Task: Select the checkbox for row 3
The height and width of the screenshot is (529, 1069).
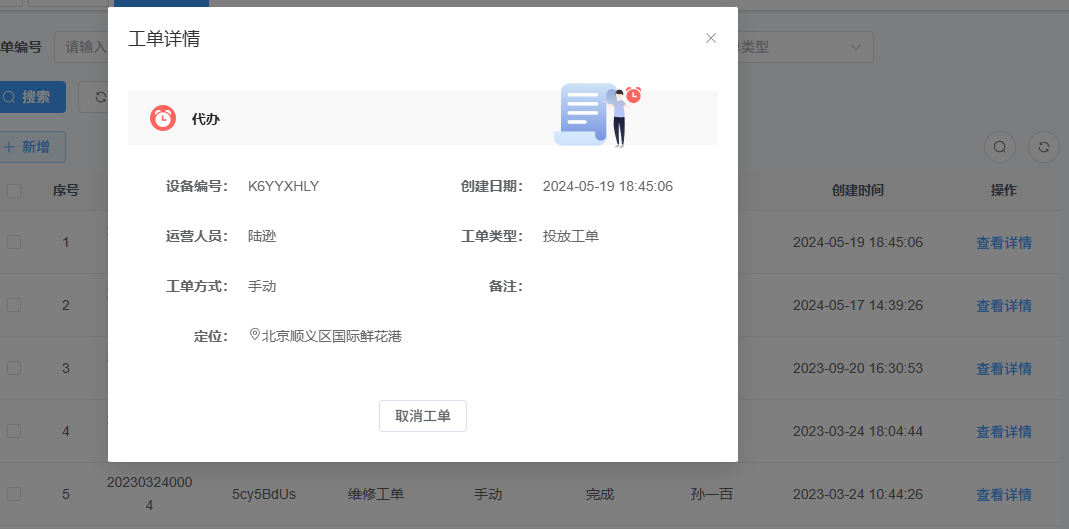Action: pos(14,368)
